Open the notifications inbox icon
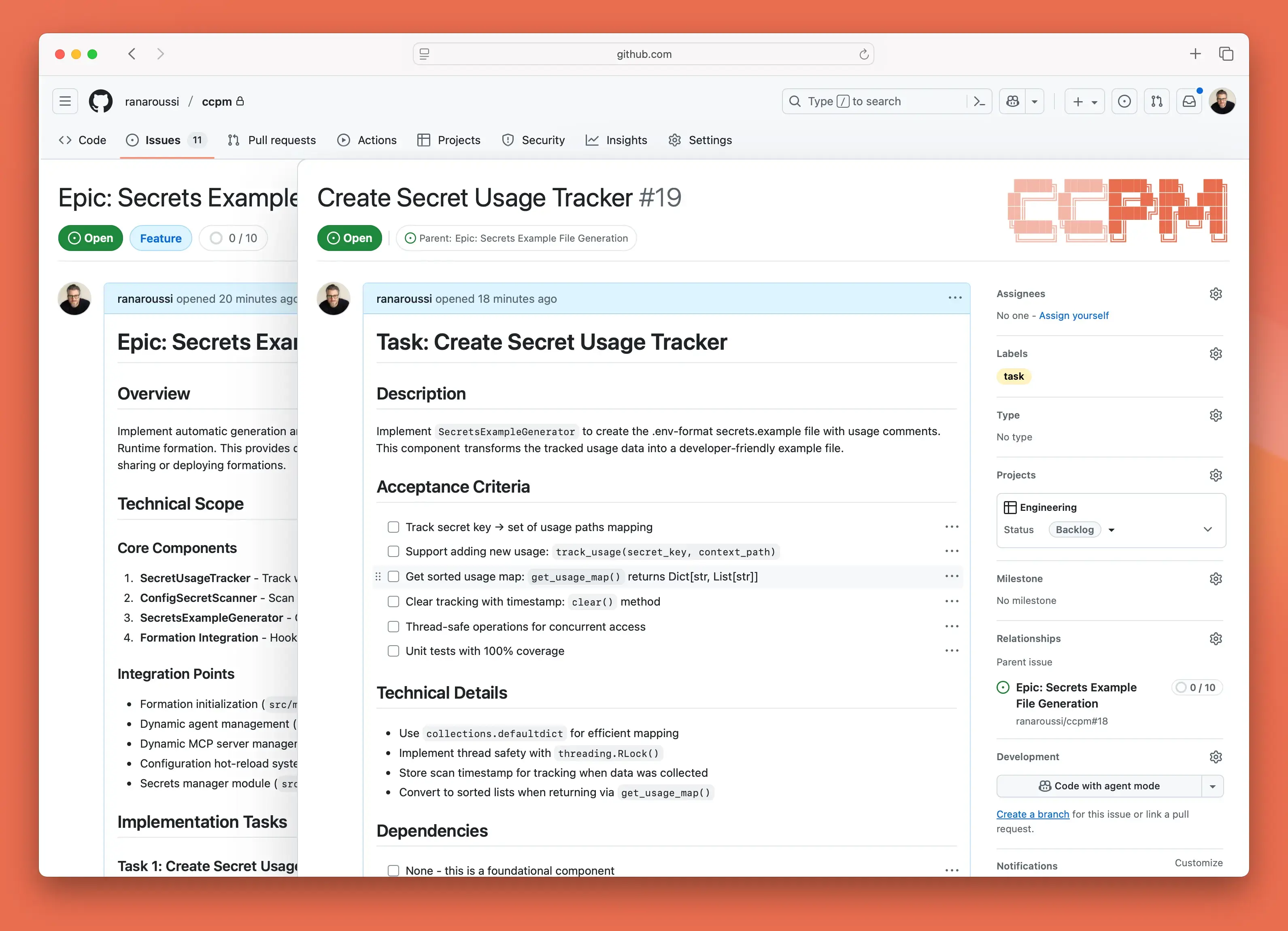Image resolution: width=1288 pixels, height=931 pixels. click(x=1188, y=101)
